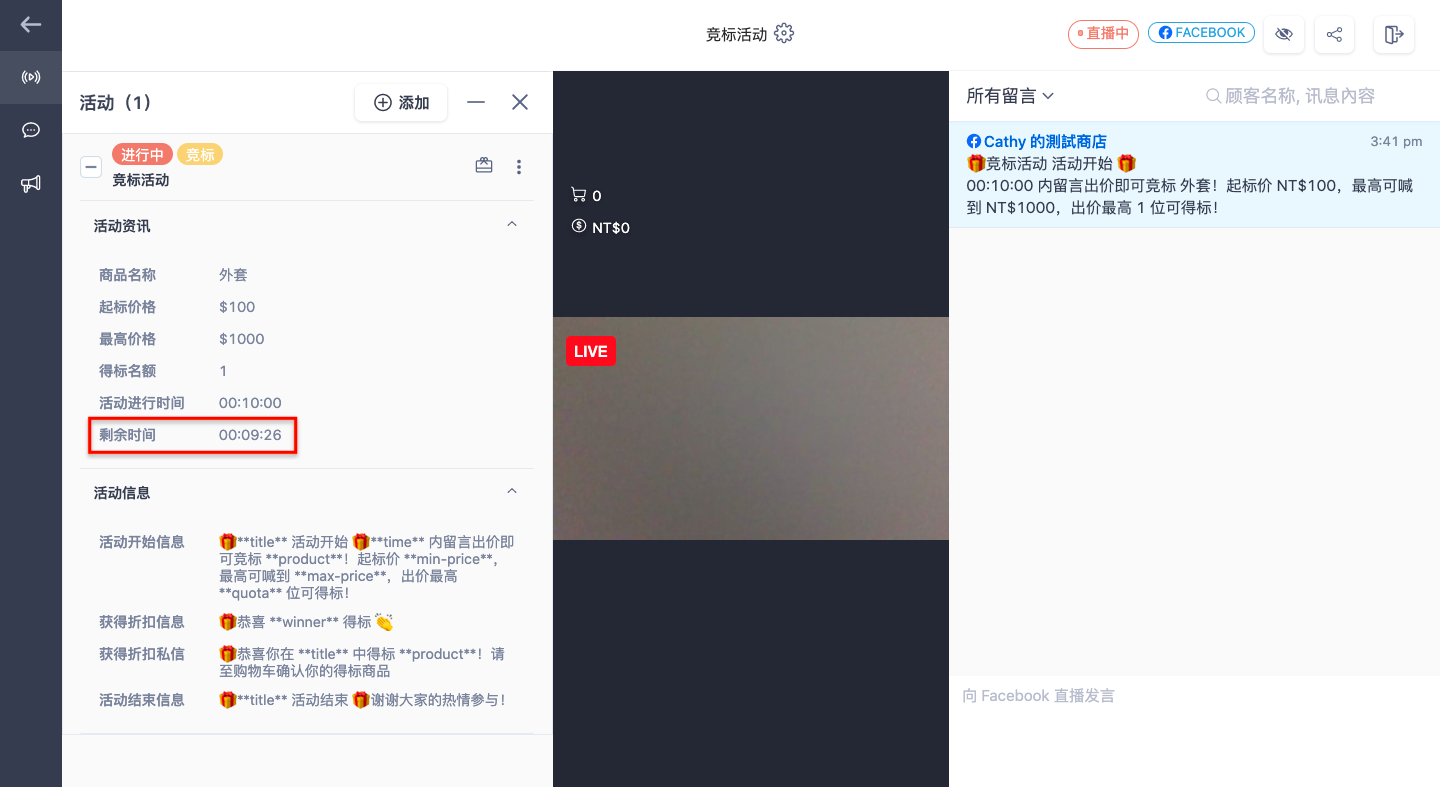Click the 商品名称 value 外套

coord(233,275)
